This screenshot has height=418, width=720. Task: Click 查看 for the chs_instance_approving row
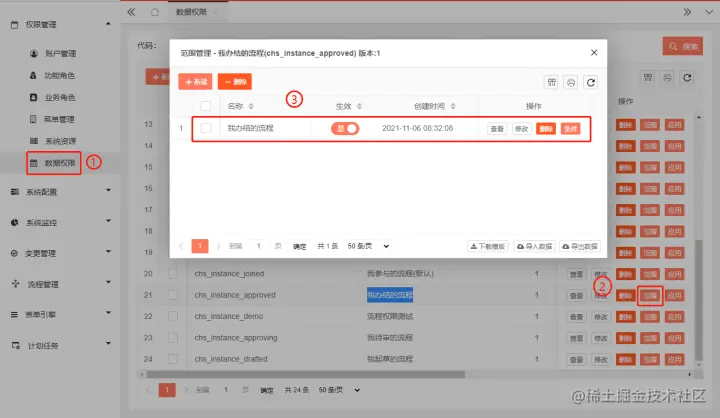coord(576,339)
